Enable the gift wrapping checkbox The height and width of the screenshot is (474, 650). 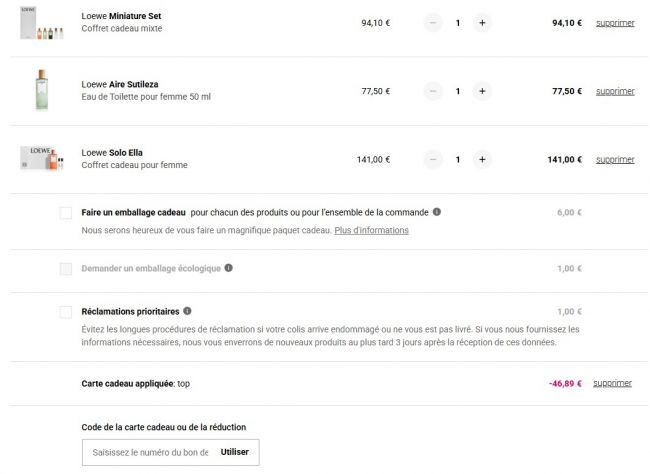coord(66,213)
